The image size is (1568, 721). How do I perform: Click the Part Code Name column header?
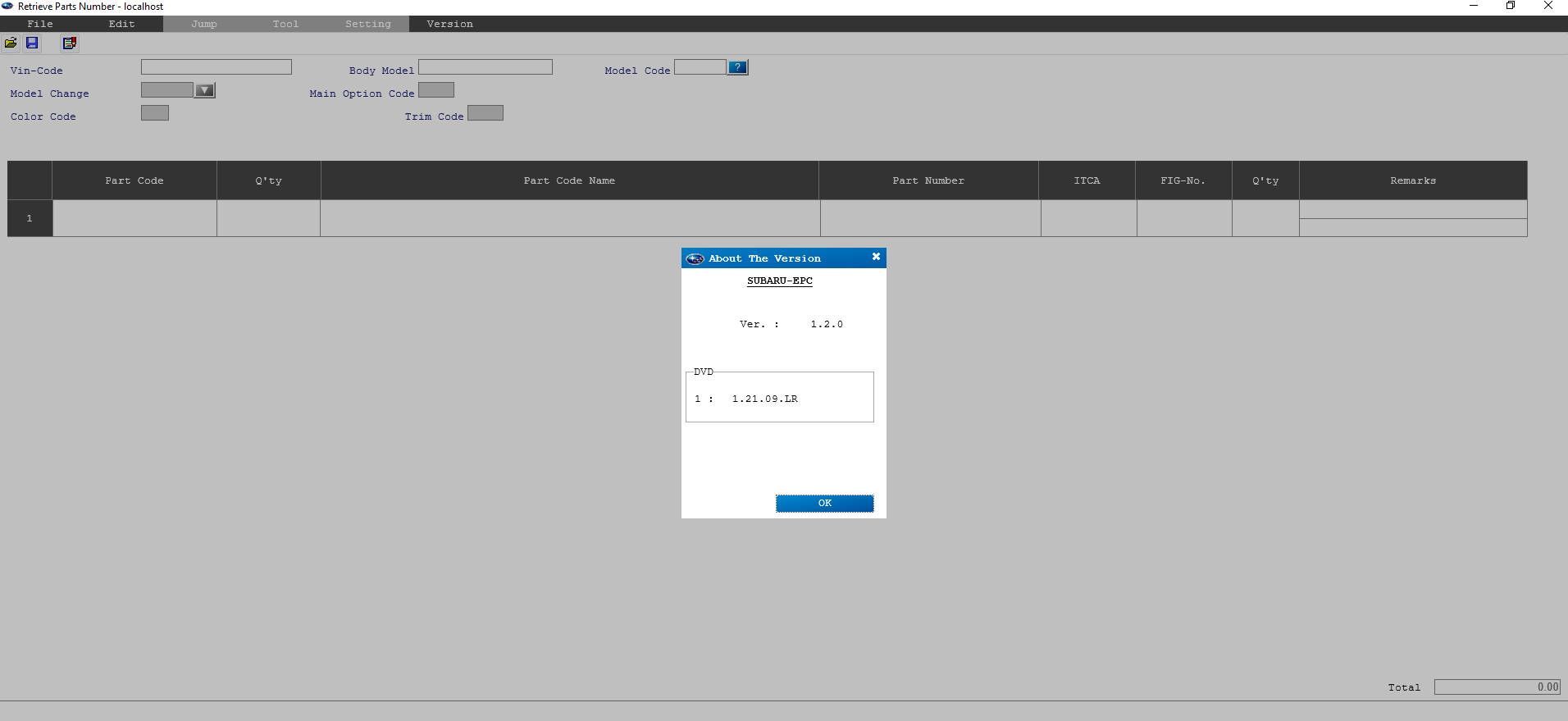pyautogui.click(x=570, y=180)
